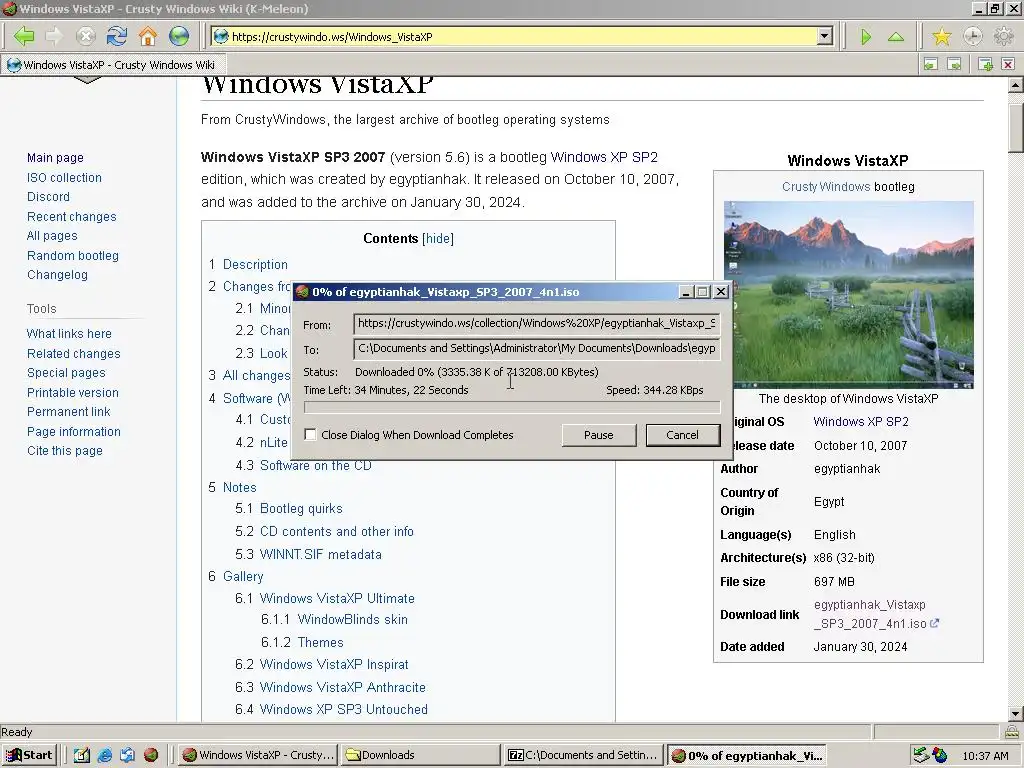
Task: Click the Safely Remove Hardware tray icon
Action: coord(921,755)
